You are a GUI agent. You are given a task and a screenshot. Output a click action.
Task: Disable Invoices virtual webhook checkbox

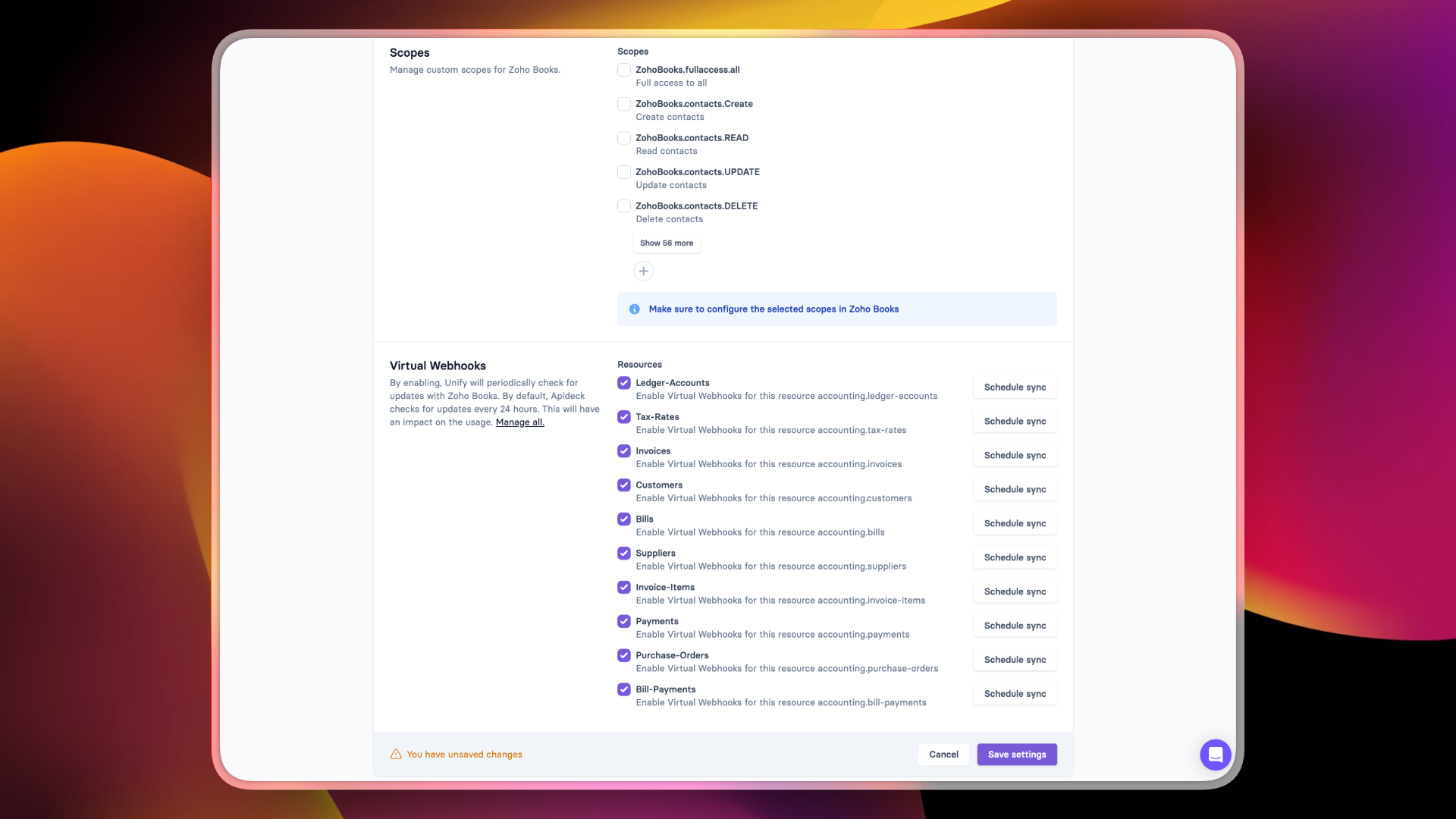(623, 451)
